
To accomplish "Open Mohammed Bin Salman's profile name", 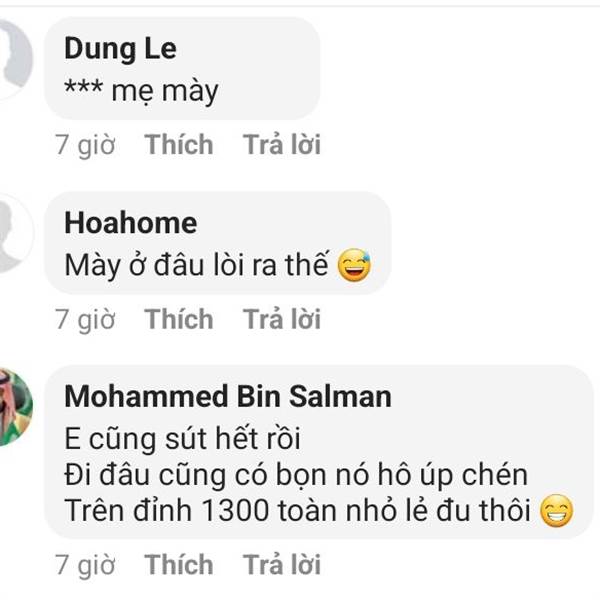I will pos(228,396).
